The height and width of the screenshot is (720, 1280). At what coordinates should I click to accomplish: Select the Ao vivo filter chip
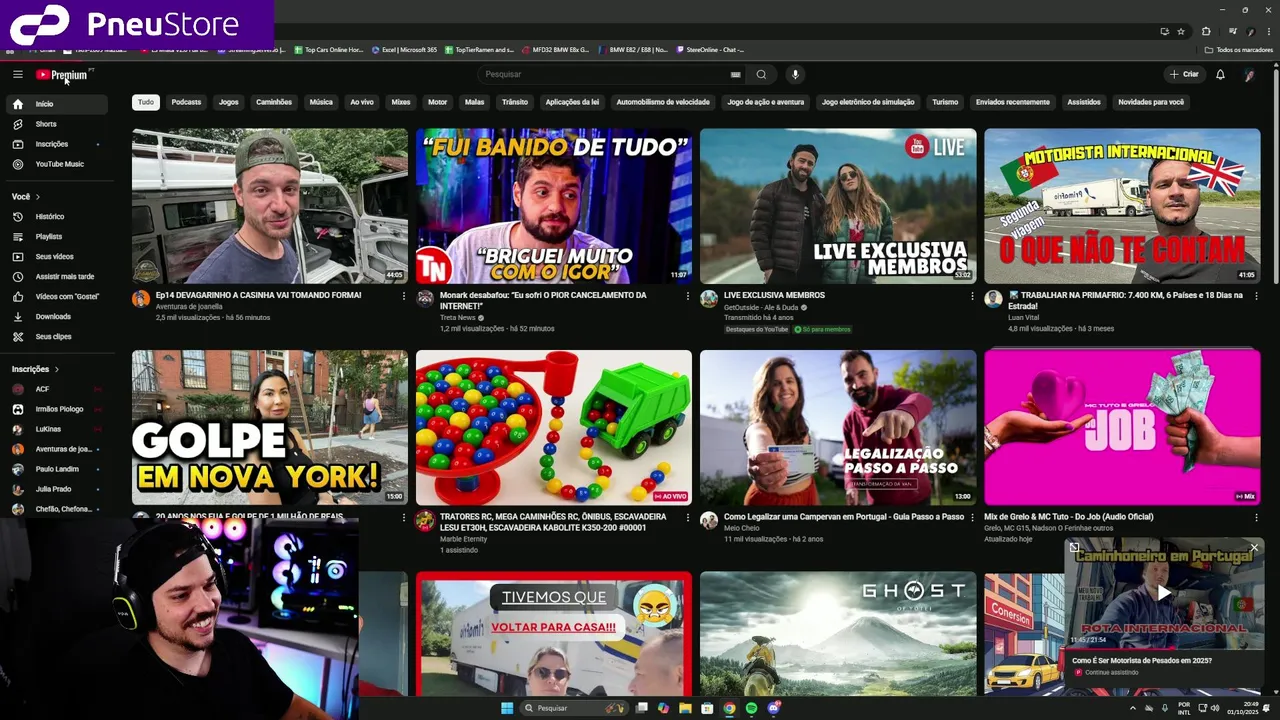[x=362, y=102]
